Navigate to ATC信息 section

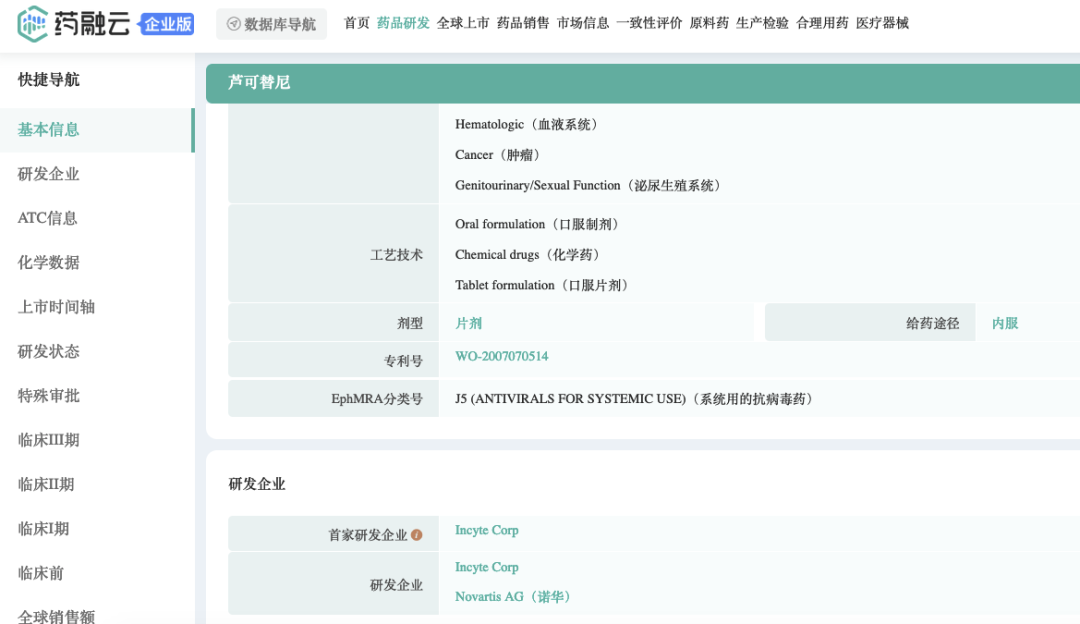[x=48, y=218]
